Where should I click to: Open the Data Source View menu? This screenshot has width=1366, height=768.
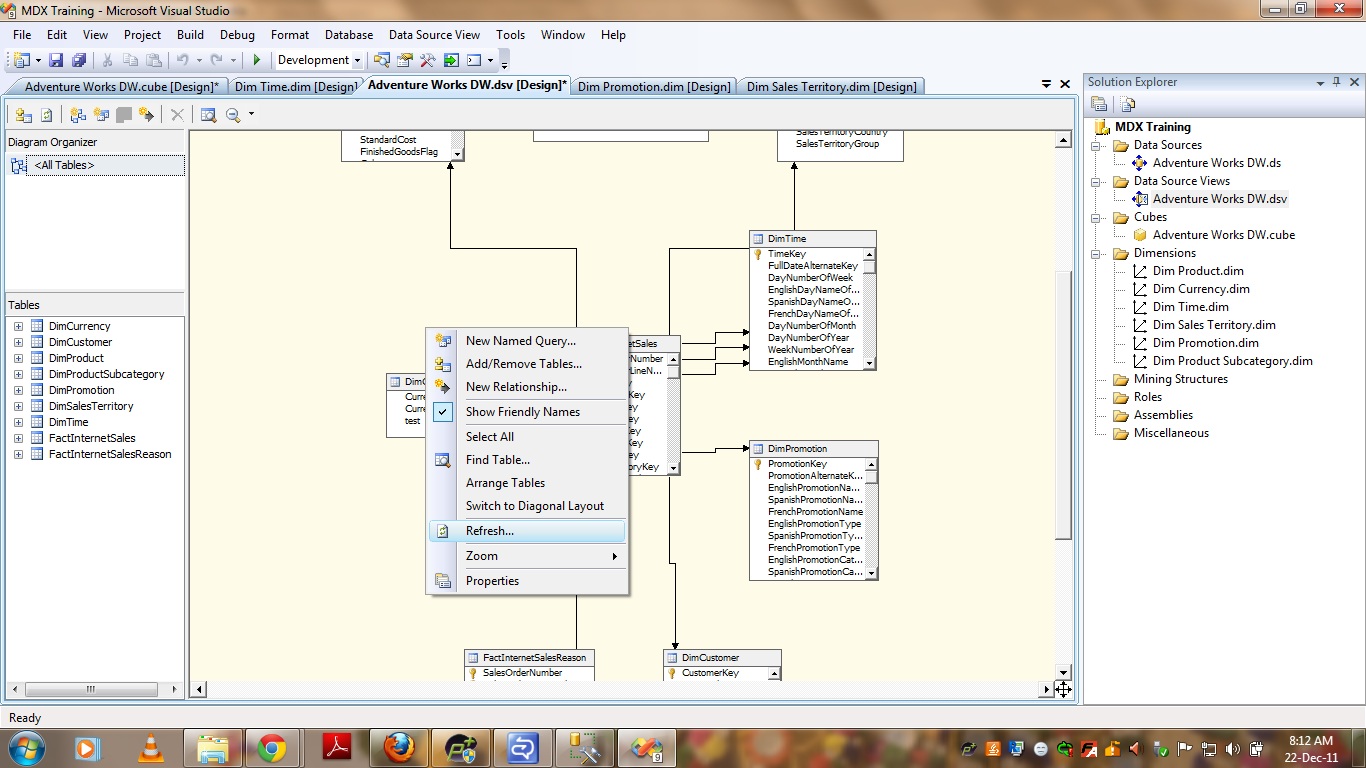[x=434, y=35]
